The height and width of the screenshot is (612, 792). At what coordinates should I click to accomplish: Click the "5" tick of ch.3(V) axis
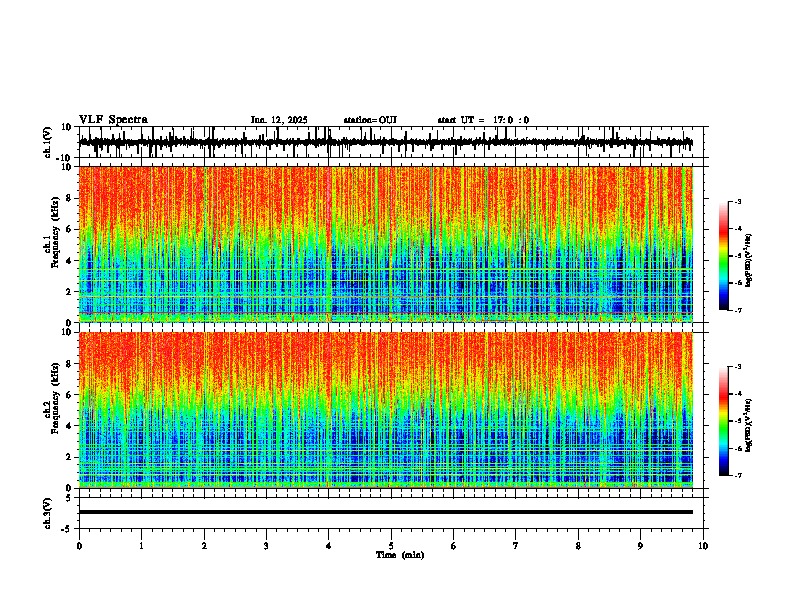coord(69,498)
